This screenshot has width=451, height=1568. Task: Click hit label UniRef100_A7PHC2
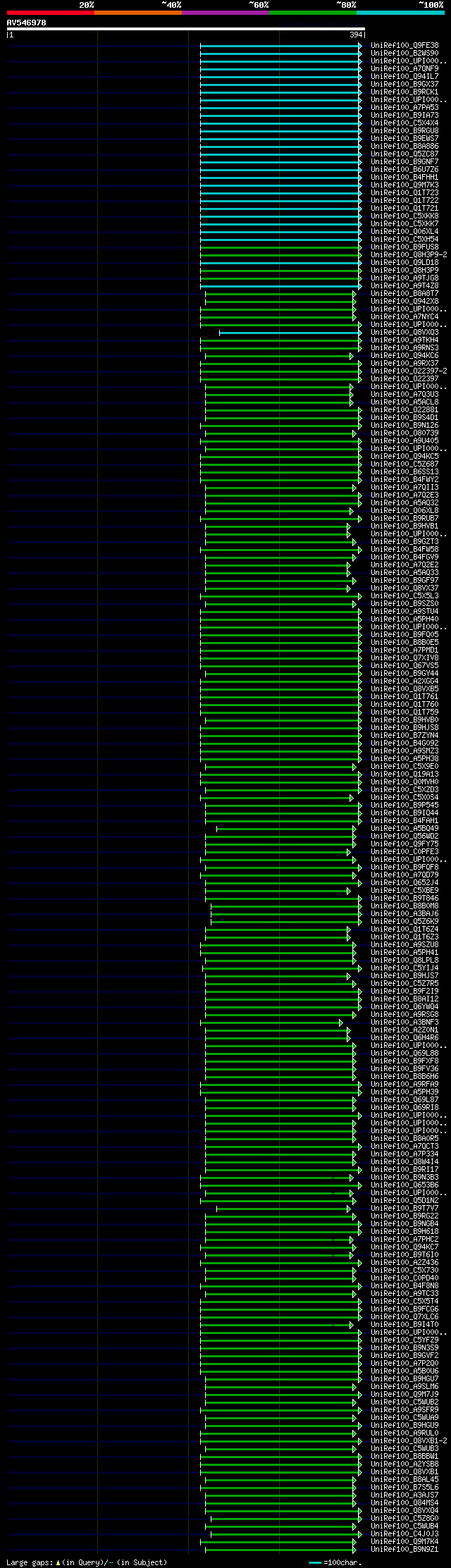[404, 1240]
